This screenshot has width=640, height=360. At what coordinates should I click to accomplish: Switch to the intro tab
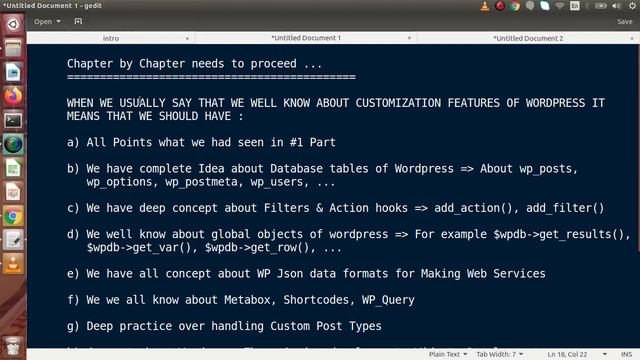tap(111, 38)
